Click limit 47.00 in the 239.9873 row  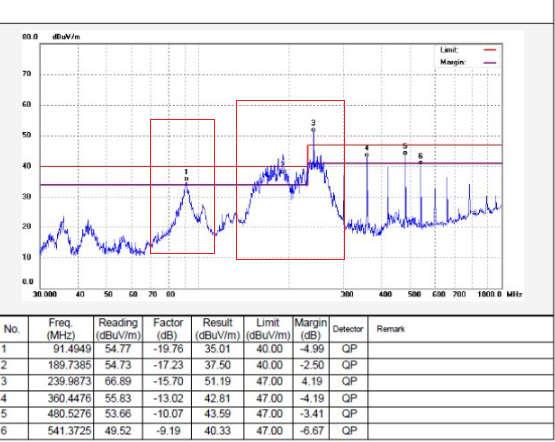269,381
